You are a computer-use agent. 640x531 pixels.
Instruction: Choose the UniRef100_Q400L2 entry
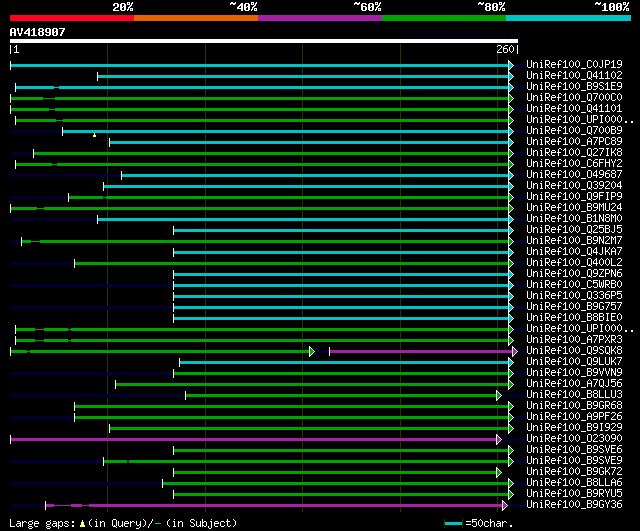[x=574, y=263]
